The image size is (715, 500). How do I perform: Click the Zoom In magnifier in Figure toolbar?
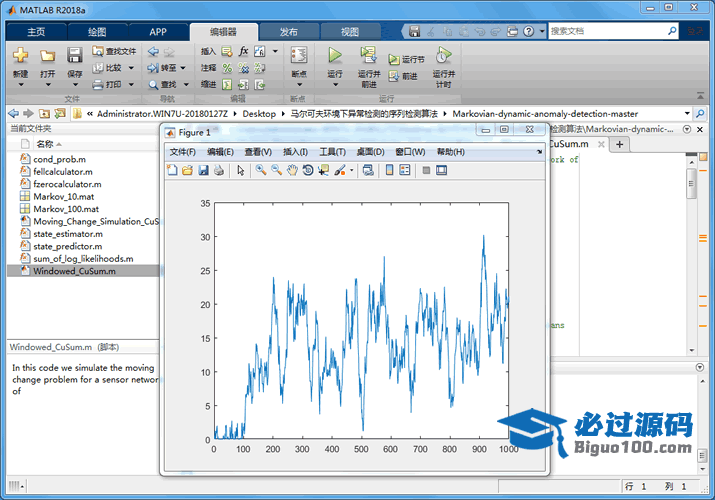pyautogui.click(x=260, y=171)
